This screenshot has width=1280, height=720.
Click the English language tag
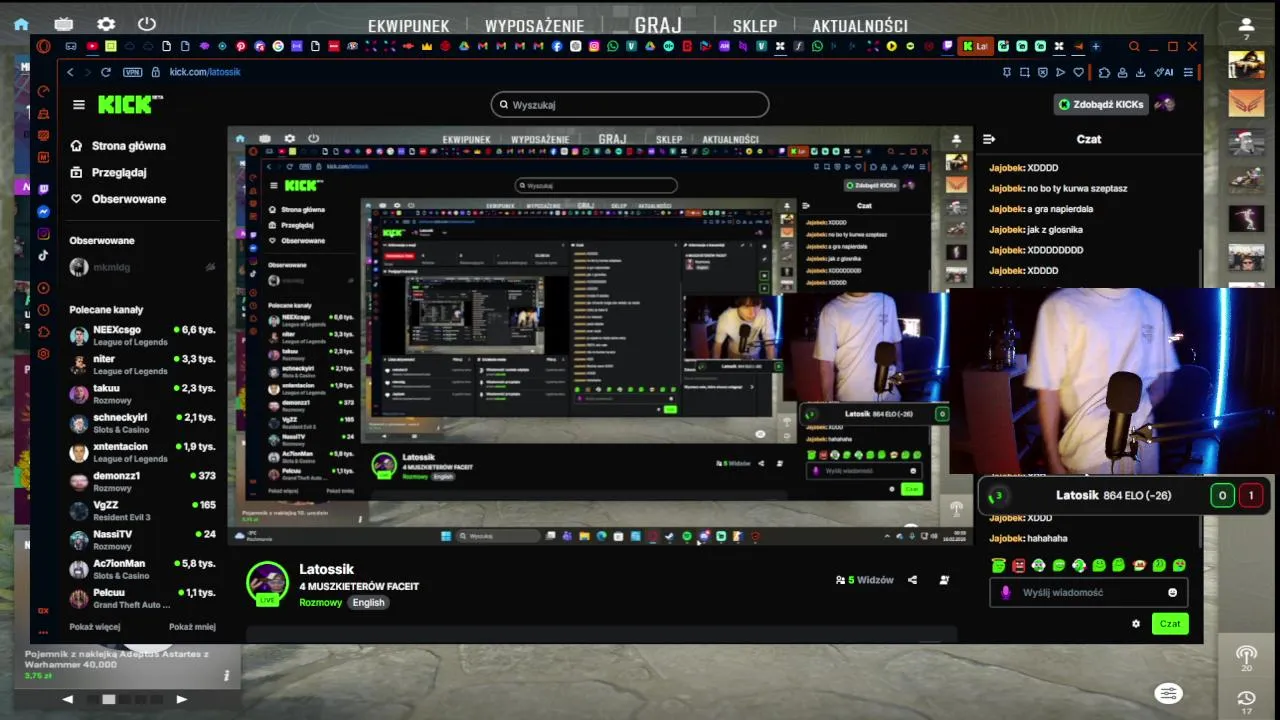point(368,603)
